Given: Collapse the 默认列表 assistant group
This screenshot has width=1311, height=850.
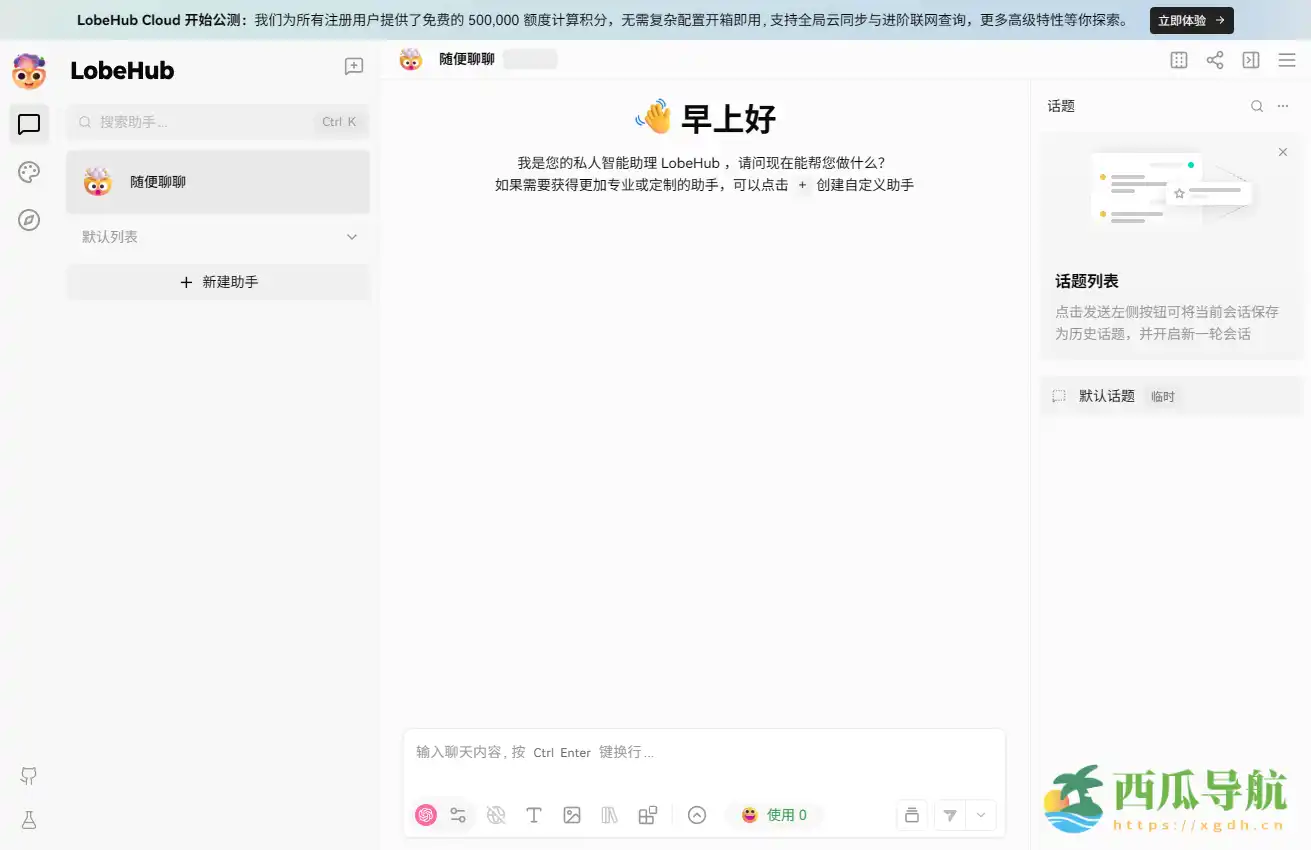Looking at the screenshot, I should pos(351,237).
